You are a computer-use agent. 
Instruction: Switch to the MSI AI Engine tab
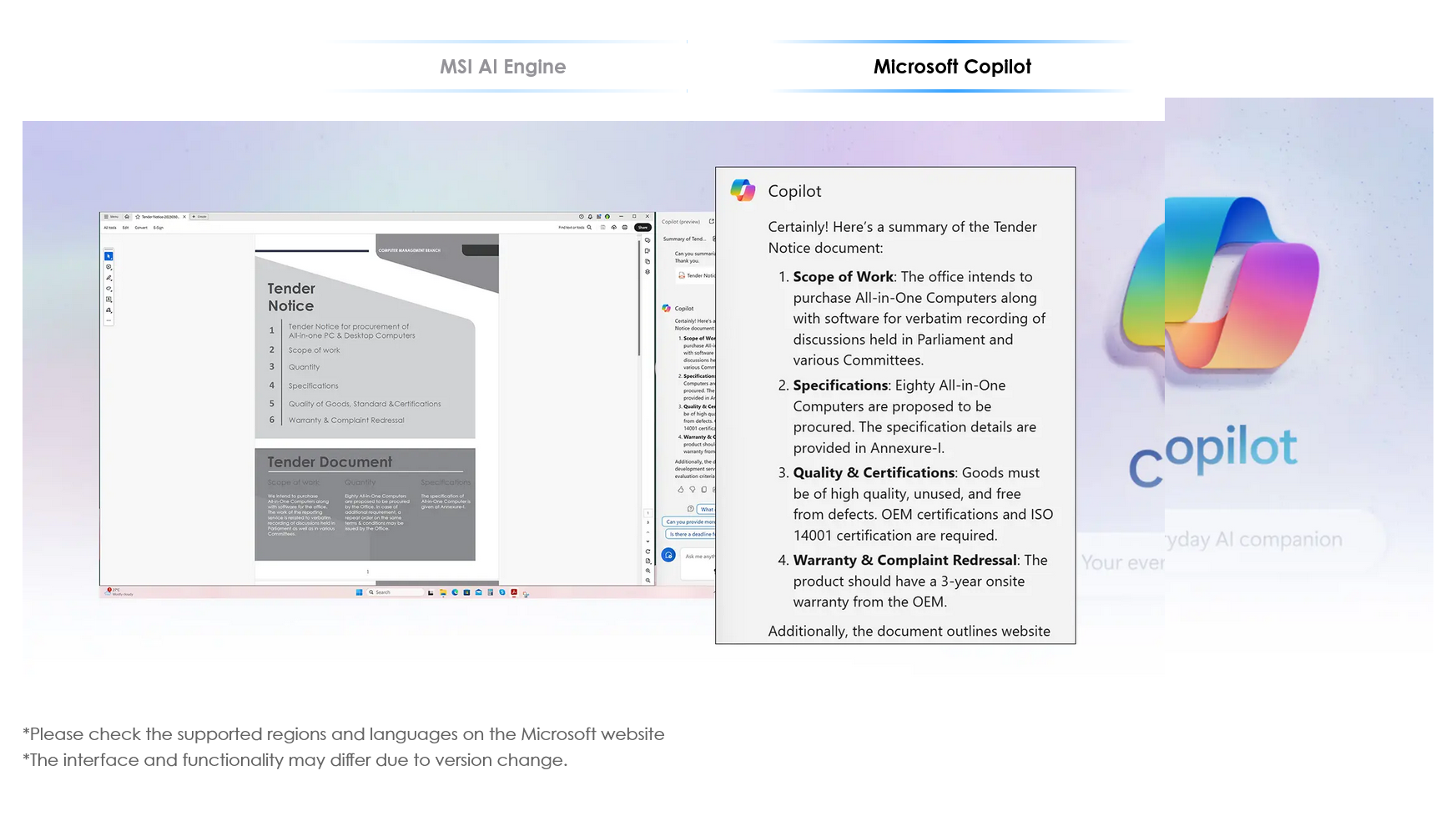[x=502, y=67]
